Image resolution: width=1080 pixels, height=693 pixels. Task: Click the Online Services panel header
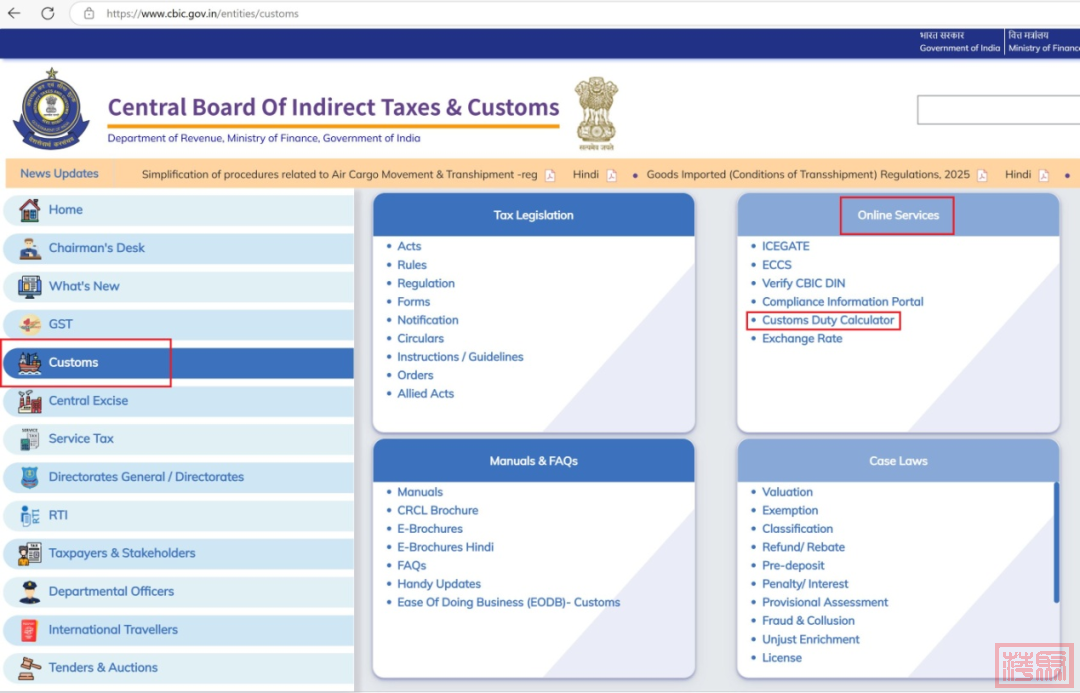click(x=898, y=215)
